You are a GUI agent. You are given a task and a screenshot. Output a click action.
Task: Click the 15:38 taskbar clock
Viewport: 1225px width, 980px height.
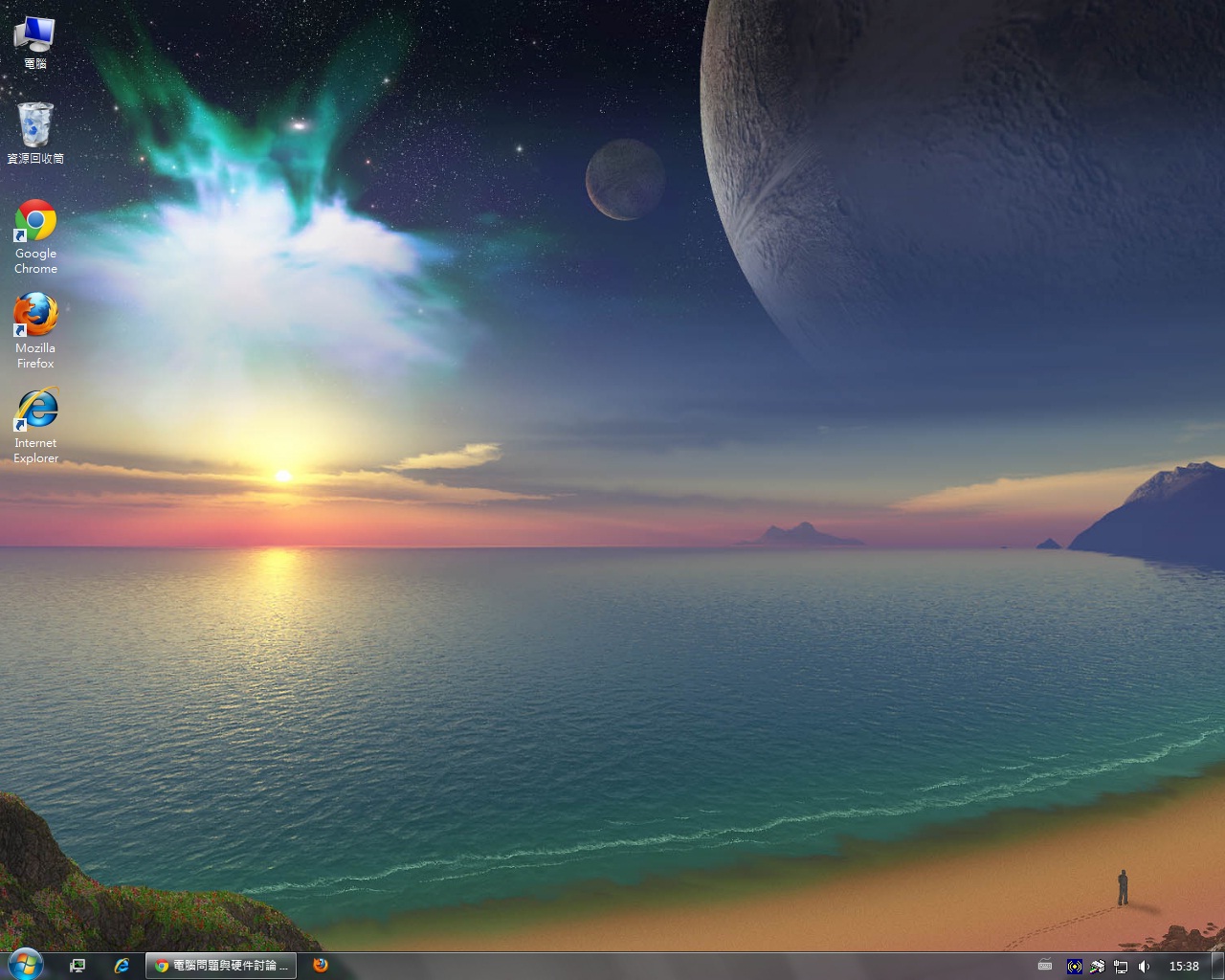(x=1184, y=967)
